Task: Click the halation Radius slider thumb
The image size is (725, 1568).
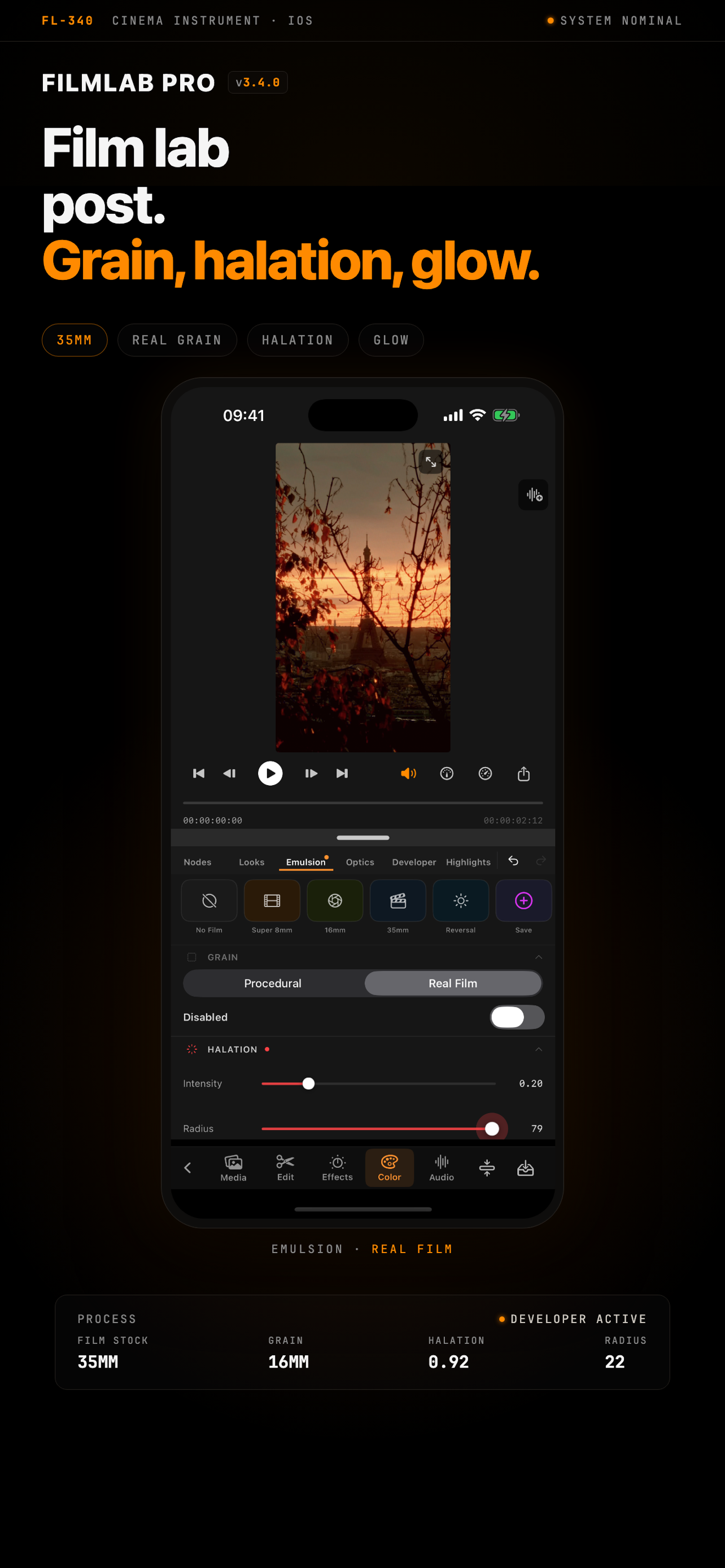Action: click(x=492, y=1128)
